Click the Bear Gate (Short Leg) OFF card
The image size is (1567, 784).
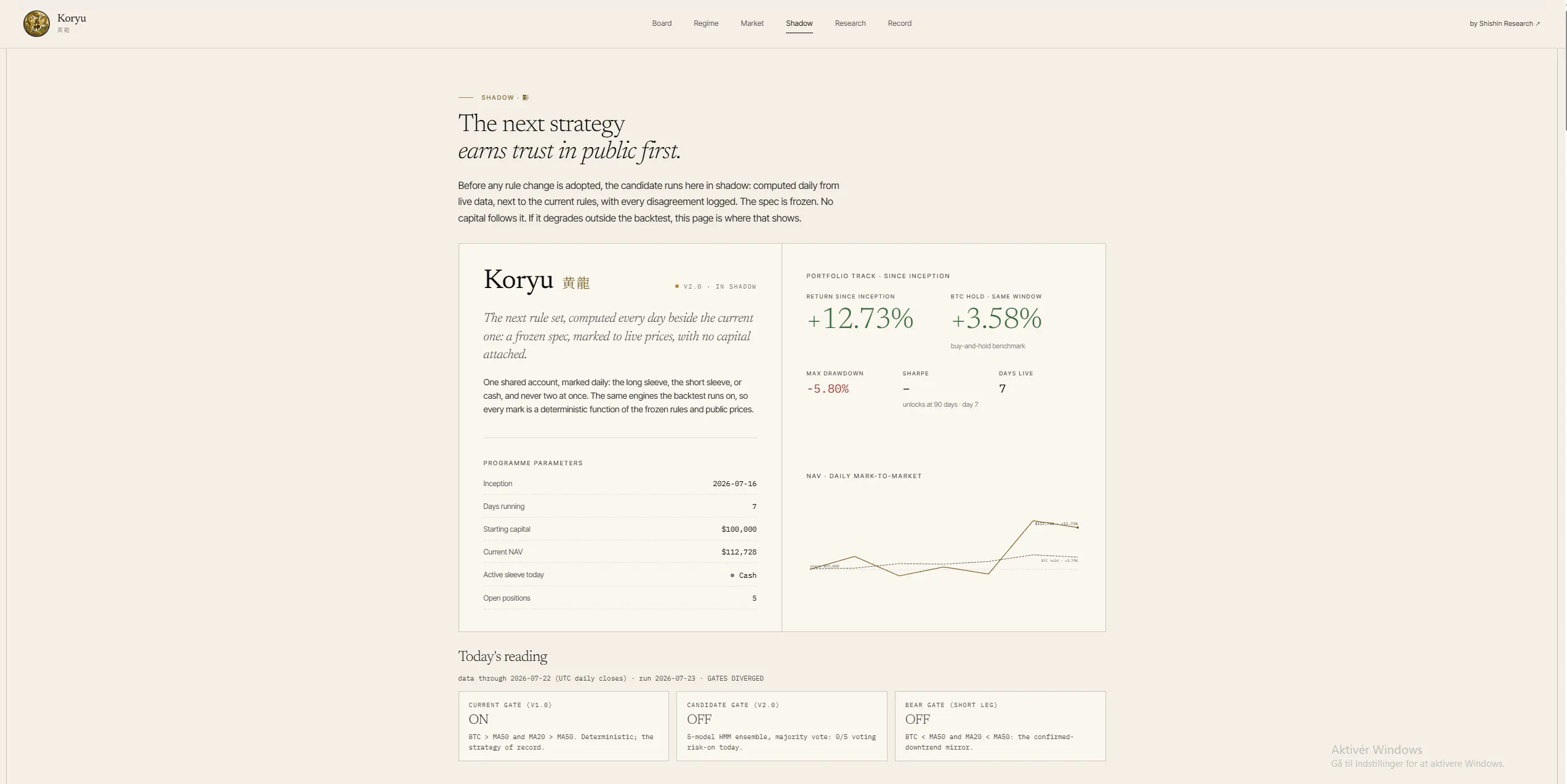coord(1000,726)
